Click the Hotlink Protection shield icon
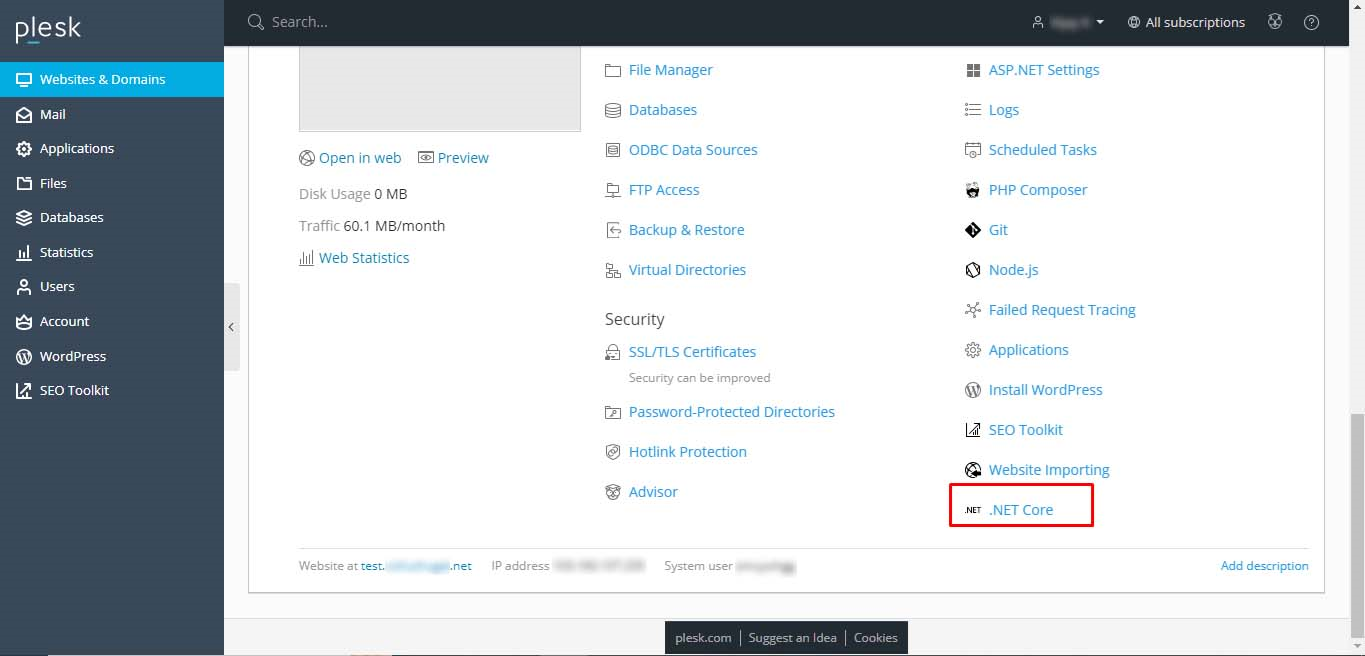Viewport: 1365px width, 656px height. click(x=613, y=452)
